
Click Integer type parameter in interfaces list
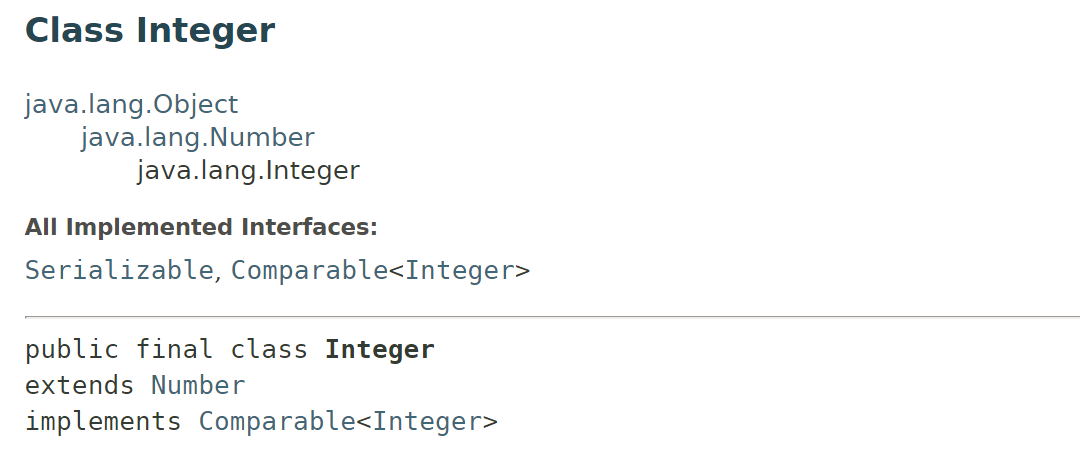coord(459,270)
